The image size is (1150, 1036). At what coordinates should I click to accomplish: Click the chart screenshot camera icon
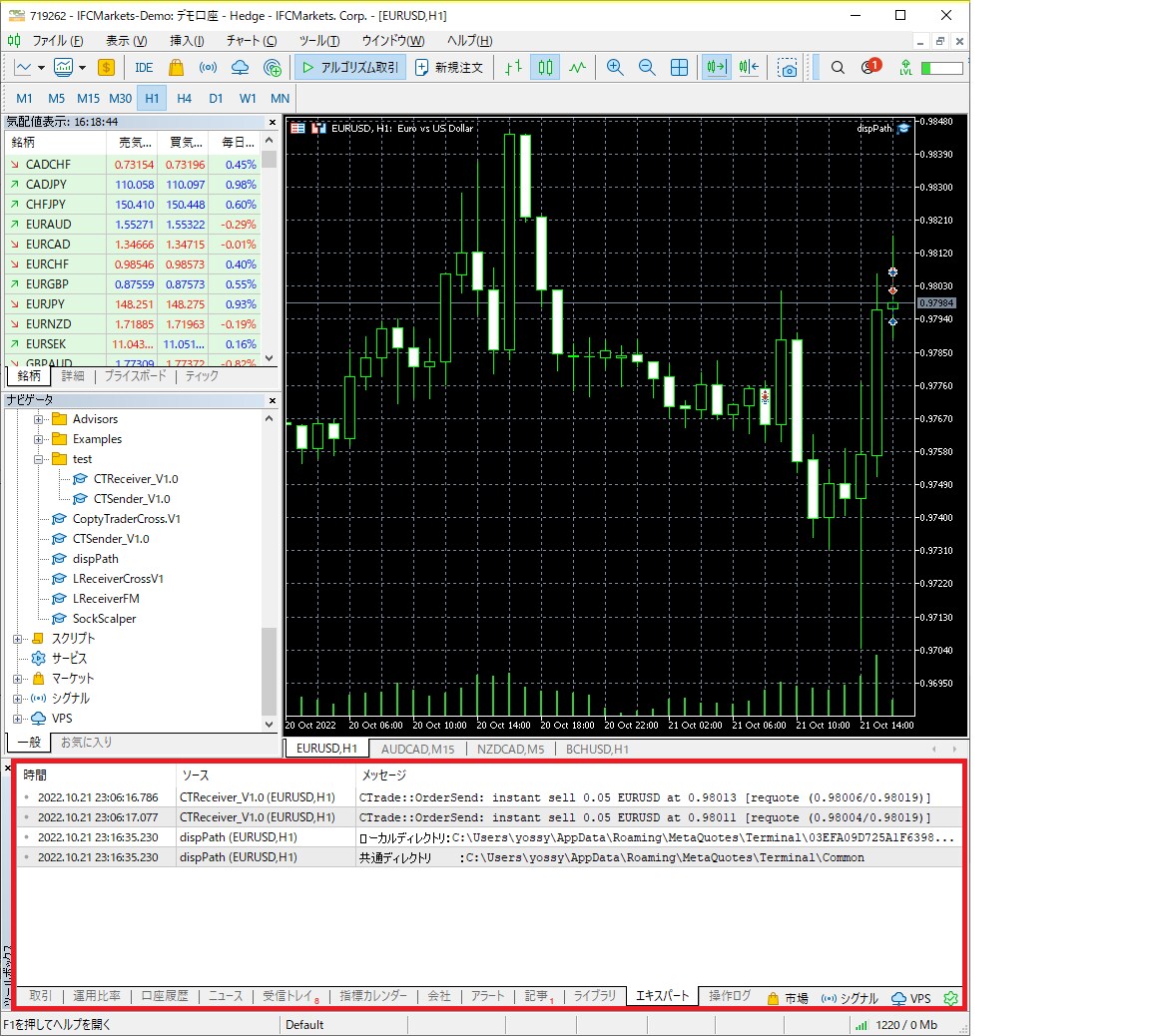coord(787,68)
